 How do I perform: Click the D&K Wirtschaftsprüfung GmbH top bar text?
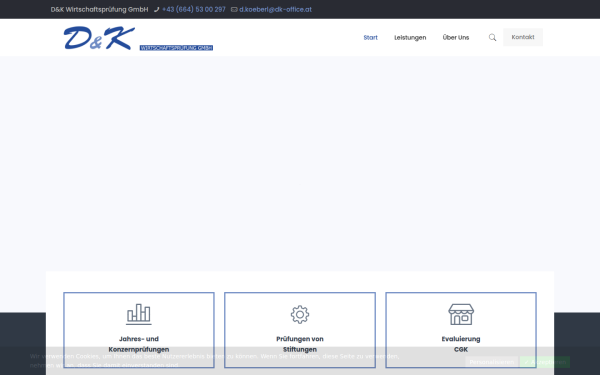click(x=99, y=10)
